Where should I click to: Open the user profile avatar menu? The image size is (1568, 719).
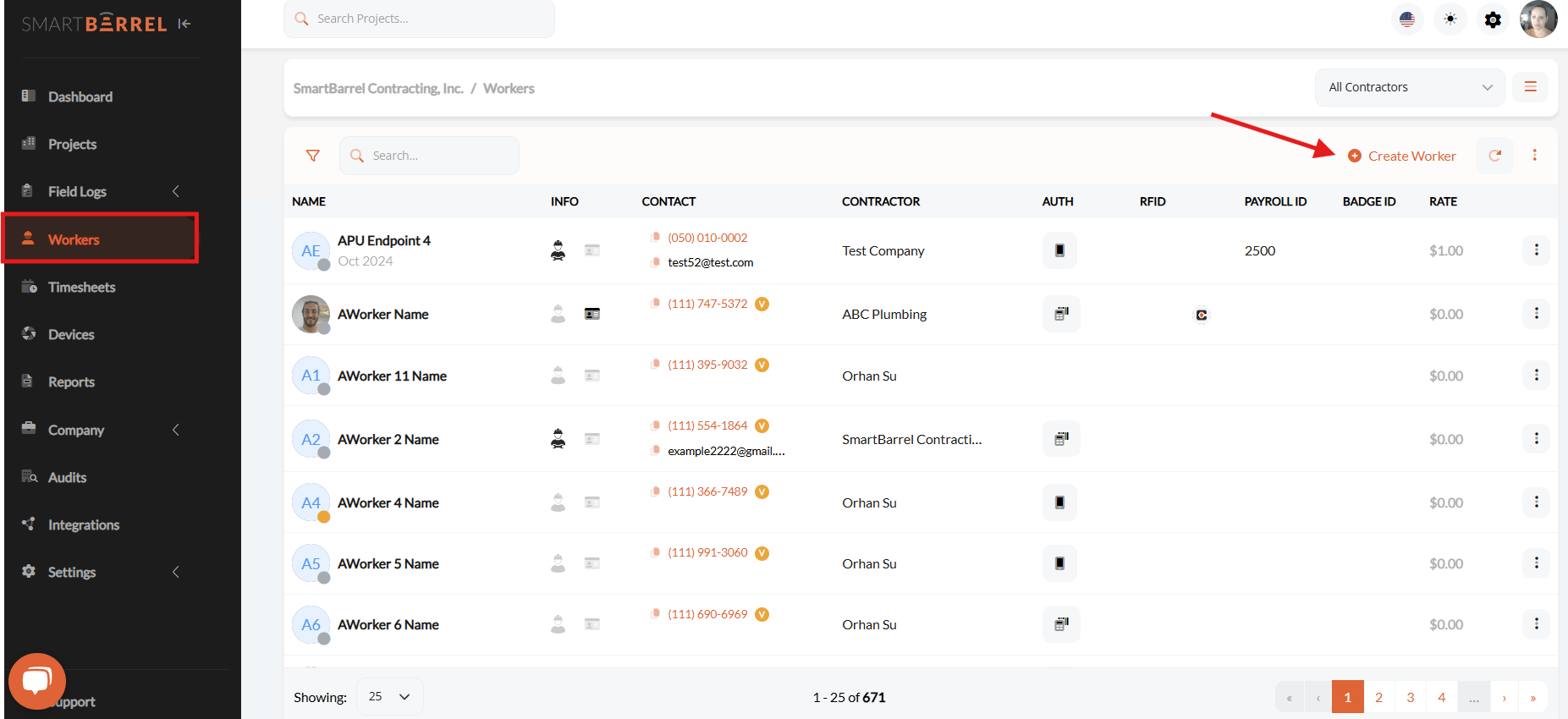(1538, 19)
